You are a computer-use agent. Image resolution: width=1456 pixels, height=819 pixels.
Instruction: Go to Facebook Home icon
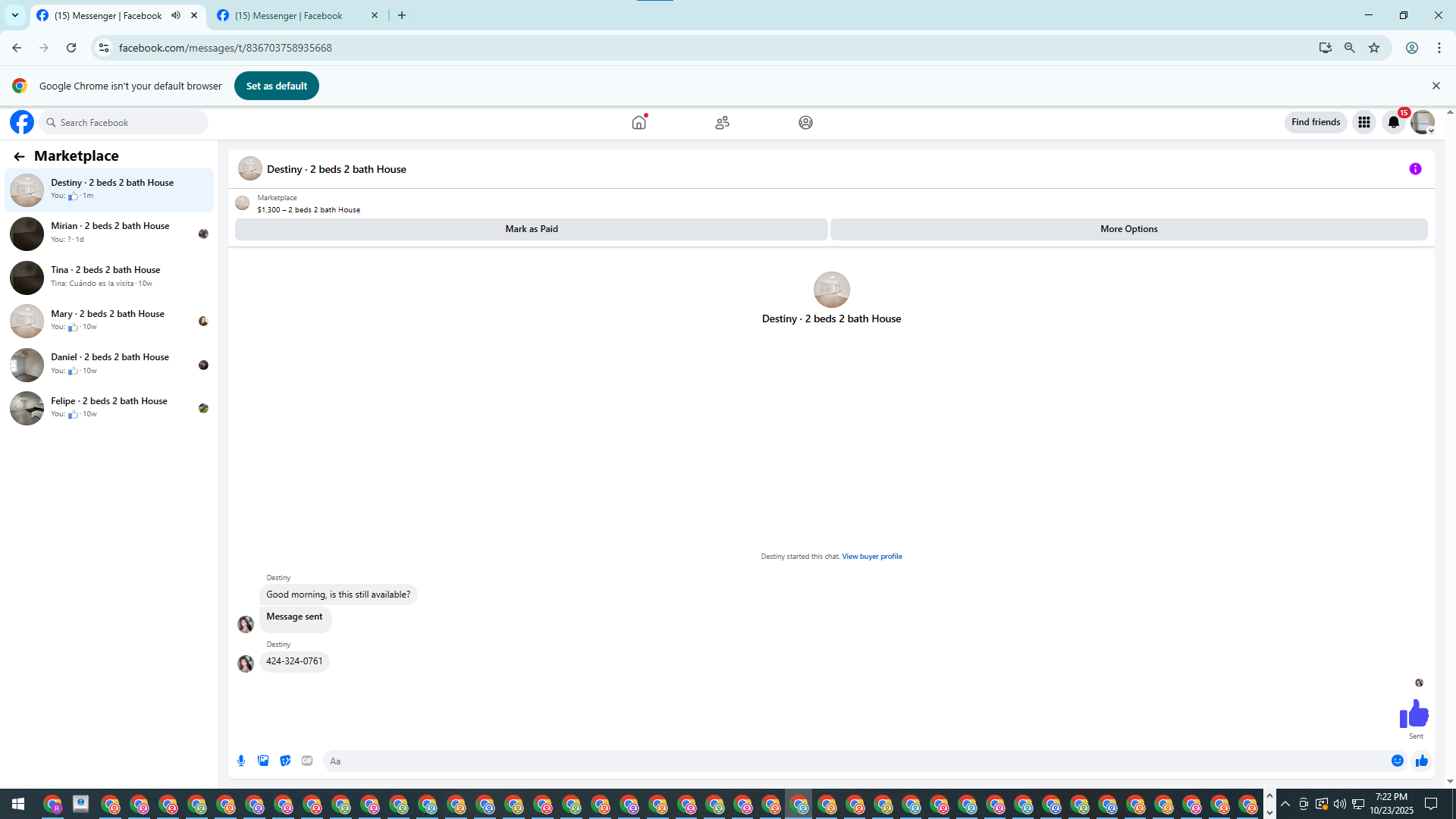[639, 122]
